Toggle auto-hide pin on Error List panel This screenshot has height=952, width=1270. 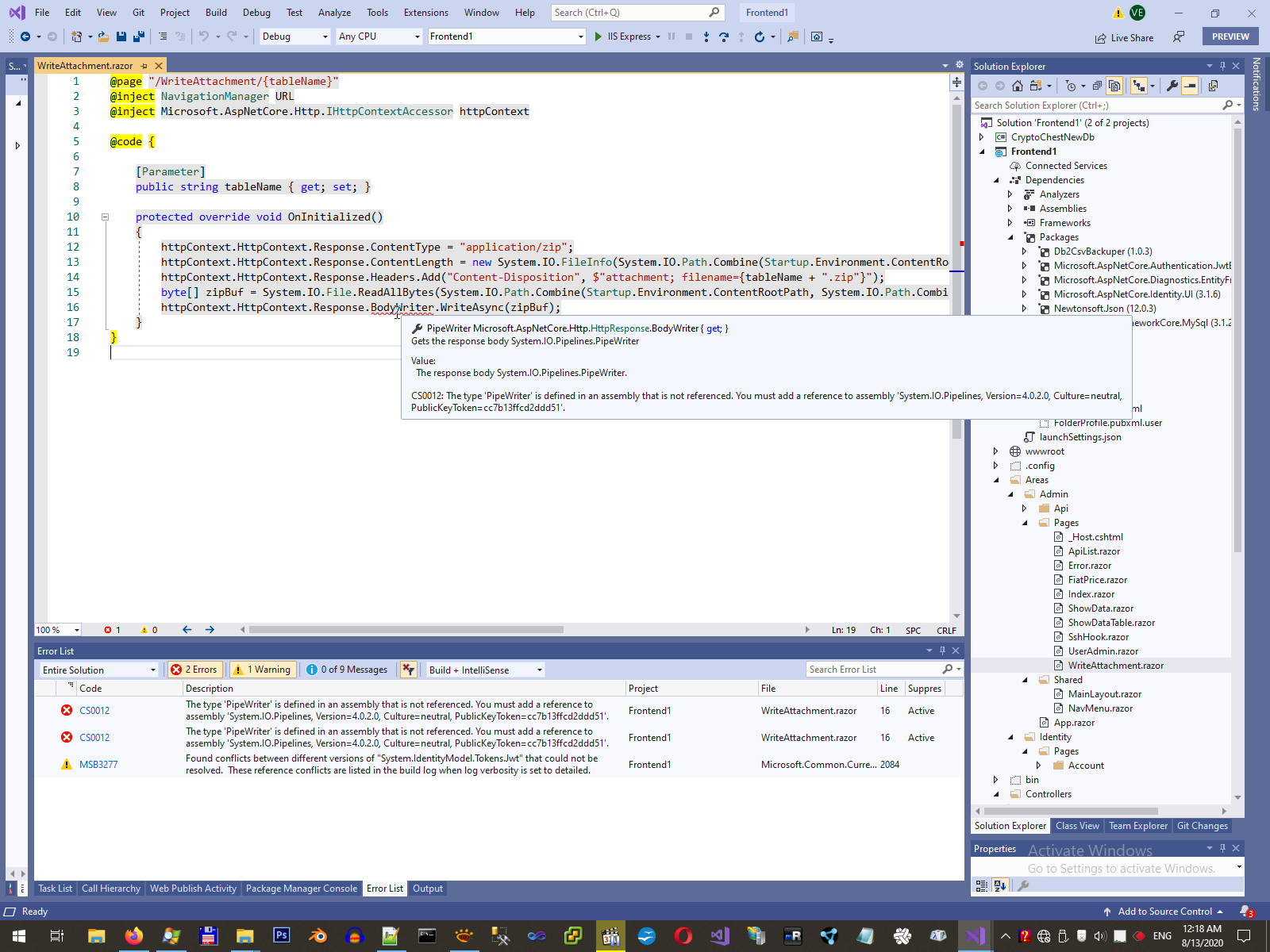coord(943,651)
